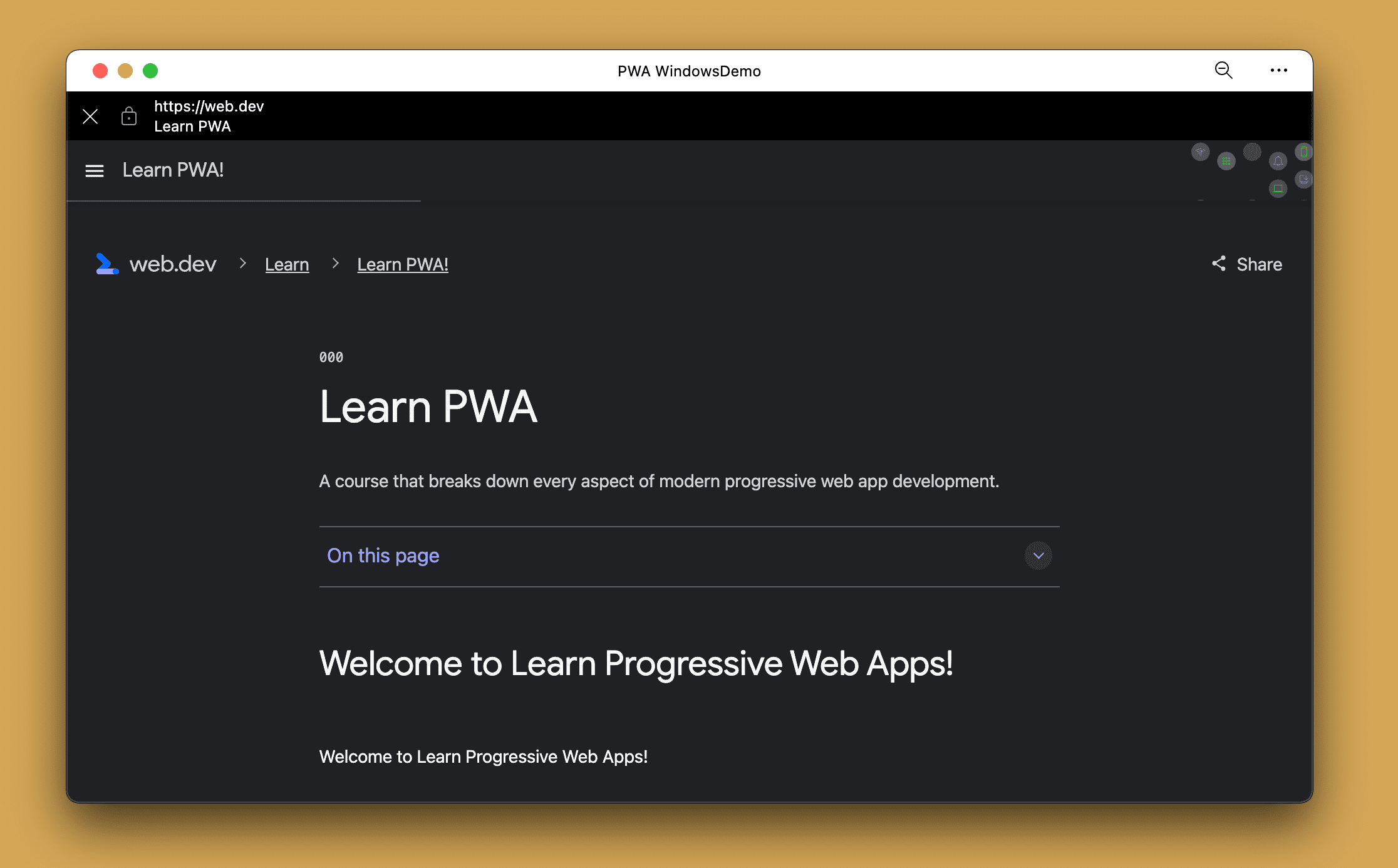Click the close X icon in toolbar
The image size is (1398, 868).
[x=90, y=115]
